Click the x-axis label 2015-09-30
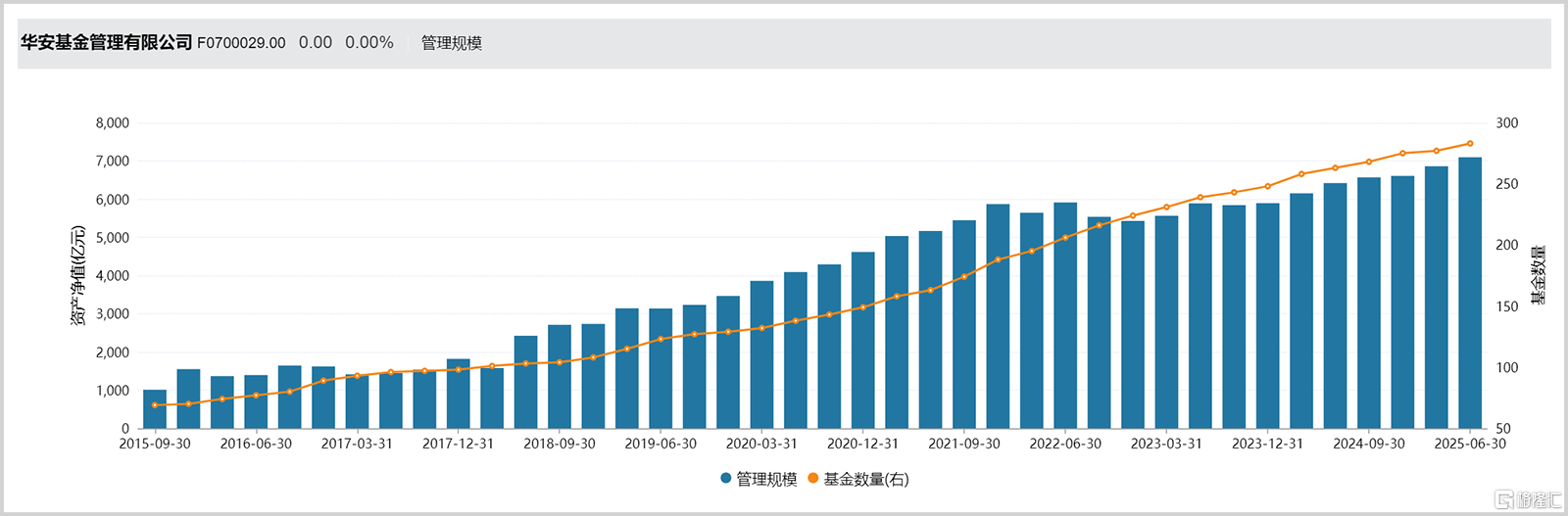Screen dimensions: 1568x516 point(155,444)
